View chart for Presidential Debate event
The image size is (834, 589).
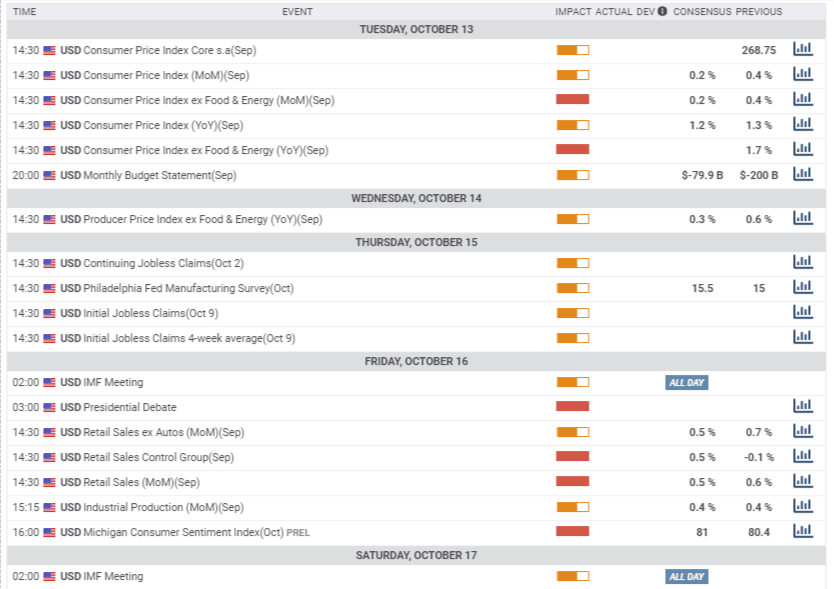[x=802, y=406]
